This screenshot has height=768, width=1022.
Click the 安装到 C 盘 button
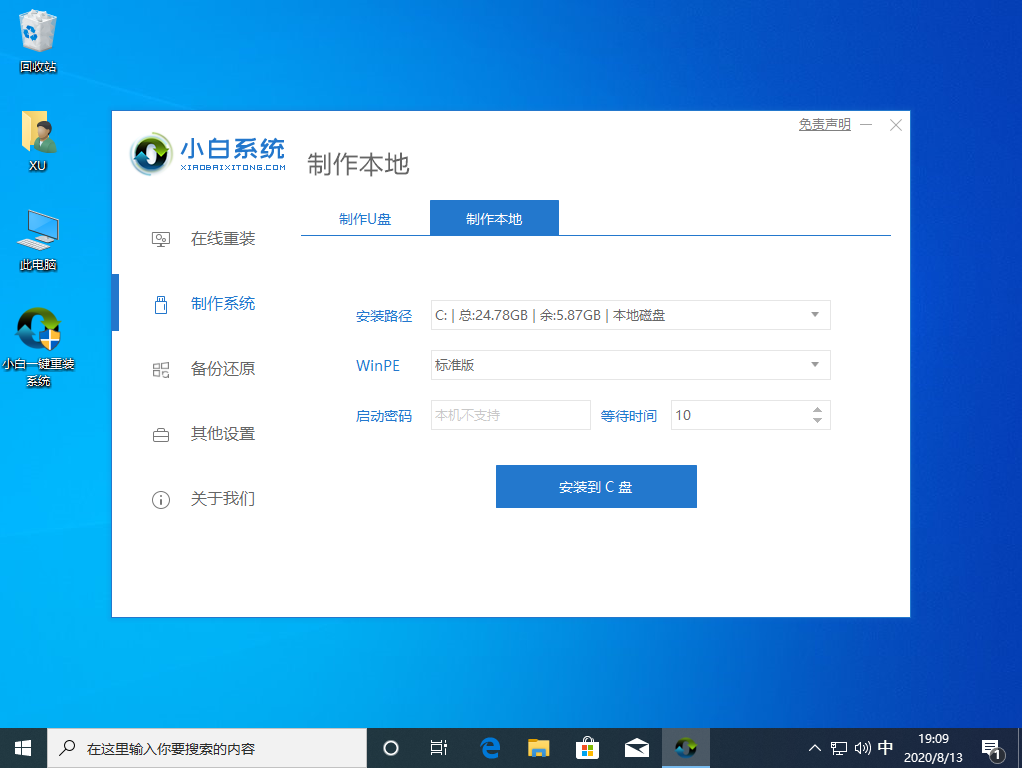pyautogui.click(x=596, y=487)
